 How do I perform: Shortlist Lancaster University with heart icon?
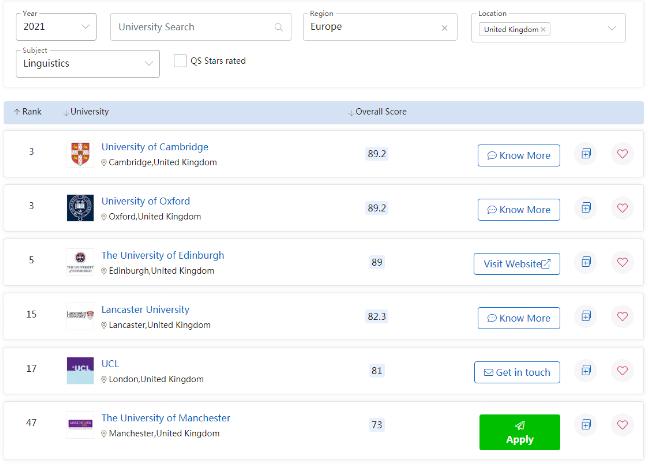pyautogui.click(x=622, y=317)
